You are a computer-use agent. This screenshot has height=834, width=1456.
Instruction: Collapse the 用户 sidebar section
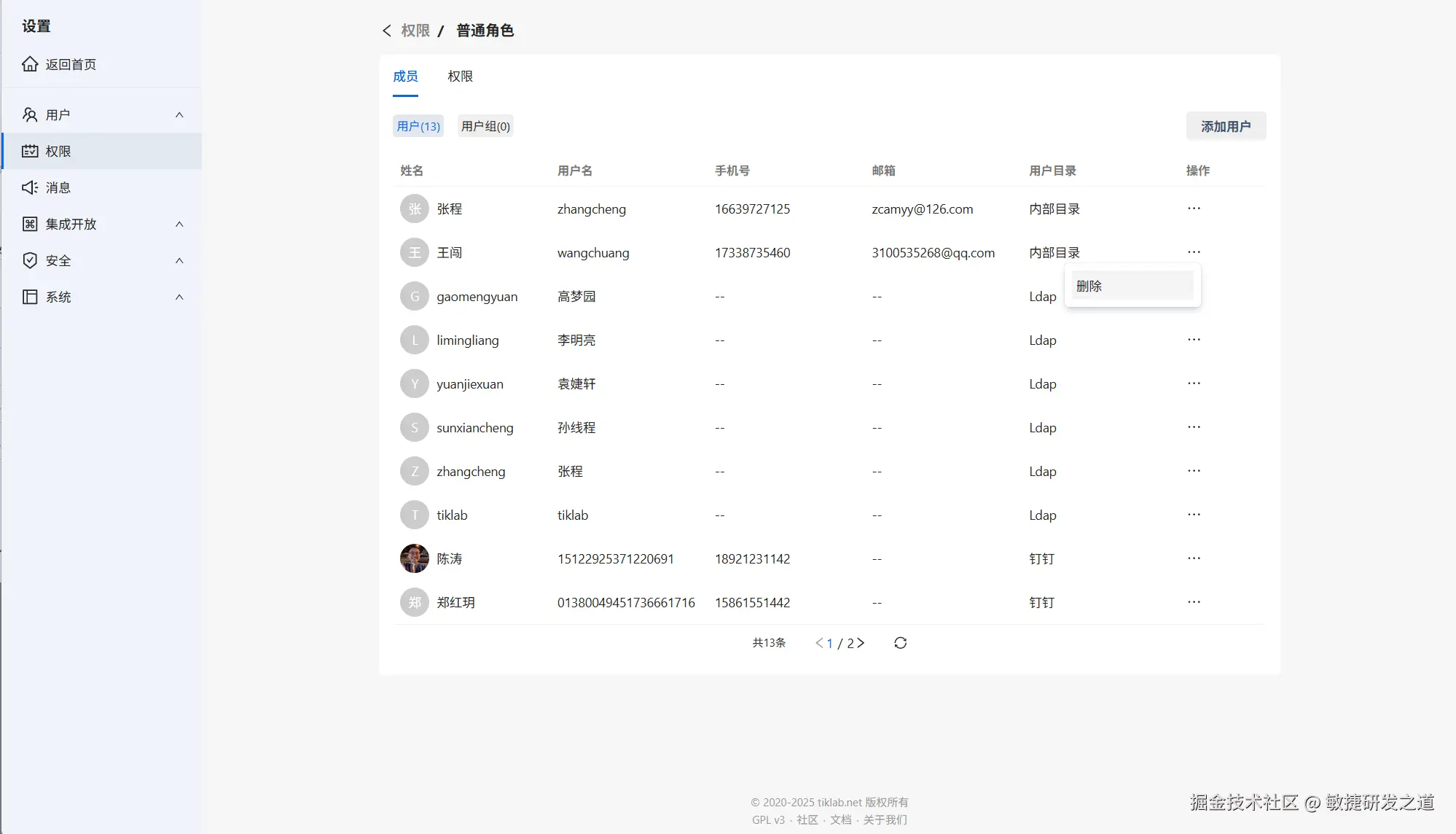point(179,114)
